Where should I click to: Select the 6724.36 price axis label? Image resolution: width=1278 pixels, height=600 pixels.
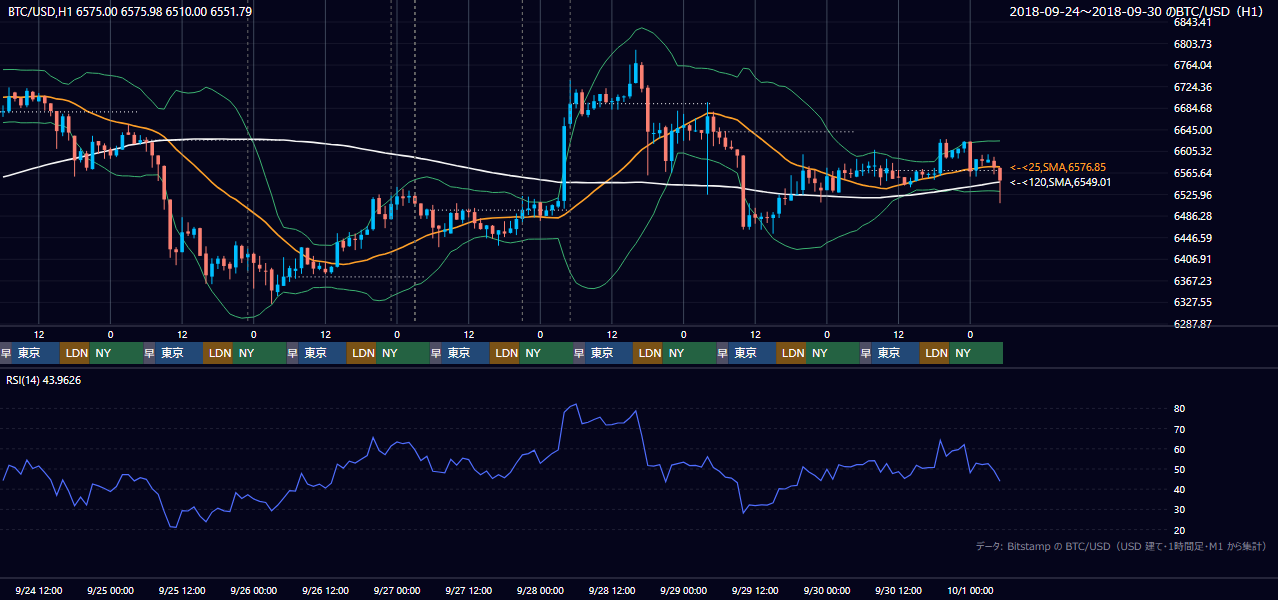click(x=1194, y=87)
